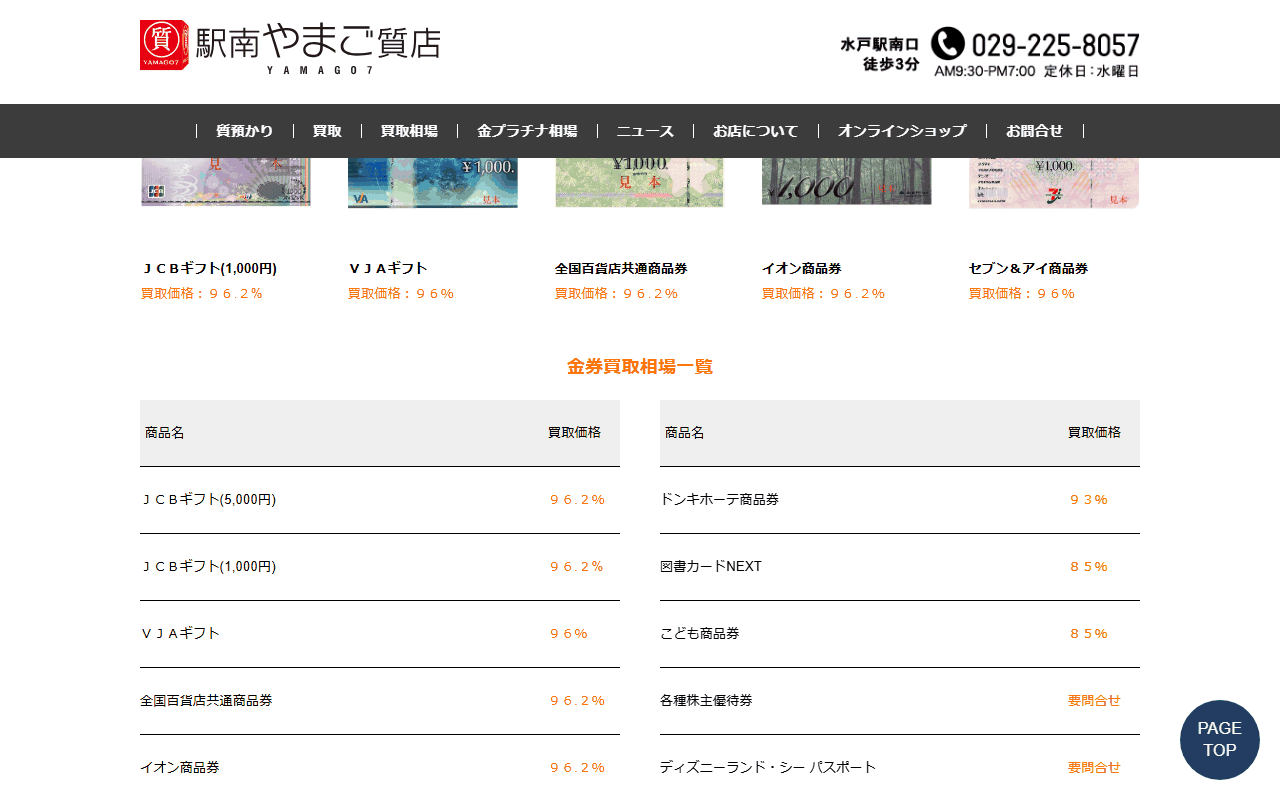The image size is (1280, 800).
Task: Click the ドンキホーテ商品券 table row
Action: tap(900, 500)
